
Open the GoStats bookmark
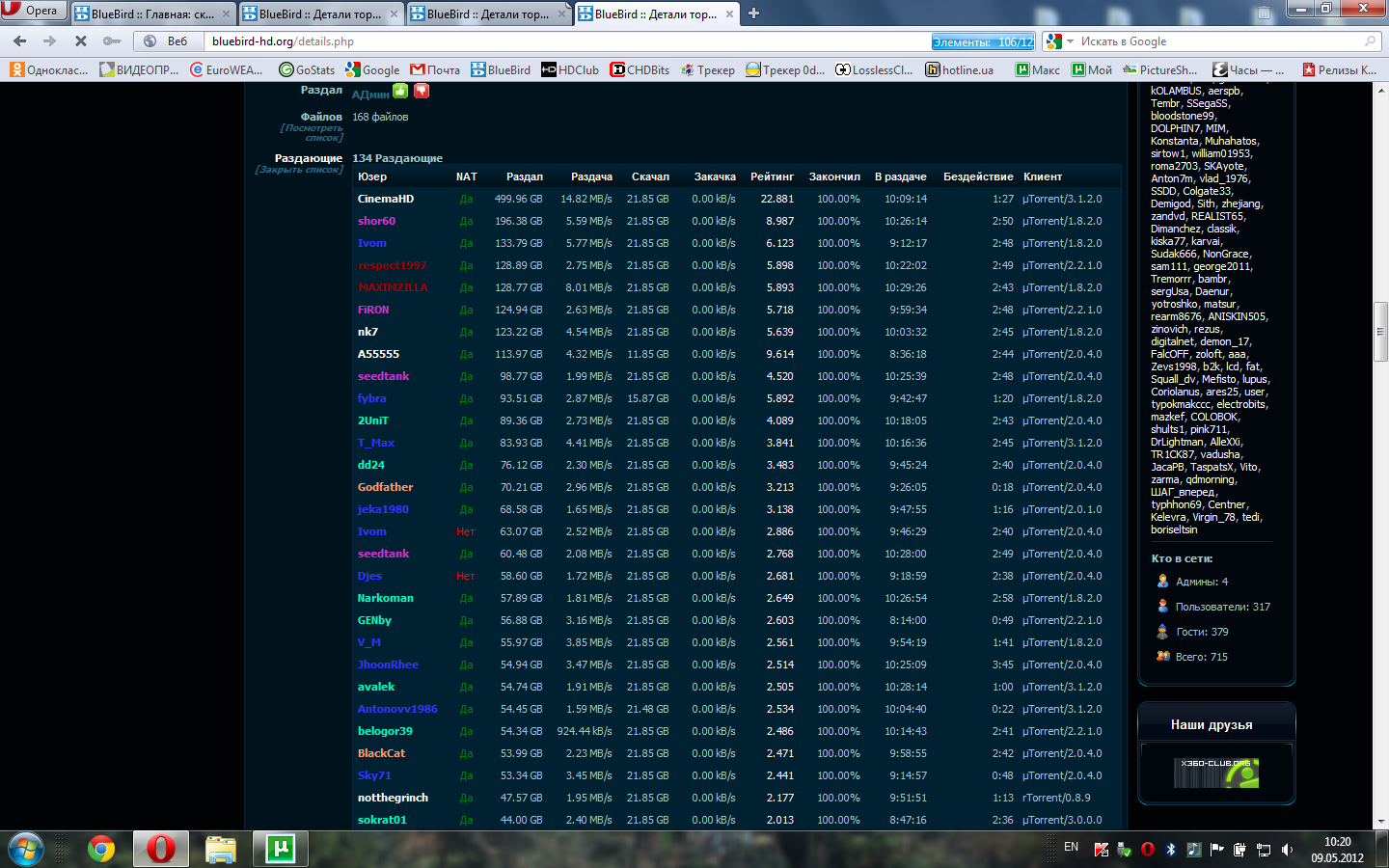coord(307,69)
